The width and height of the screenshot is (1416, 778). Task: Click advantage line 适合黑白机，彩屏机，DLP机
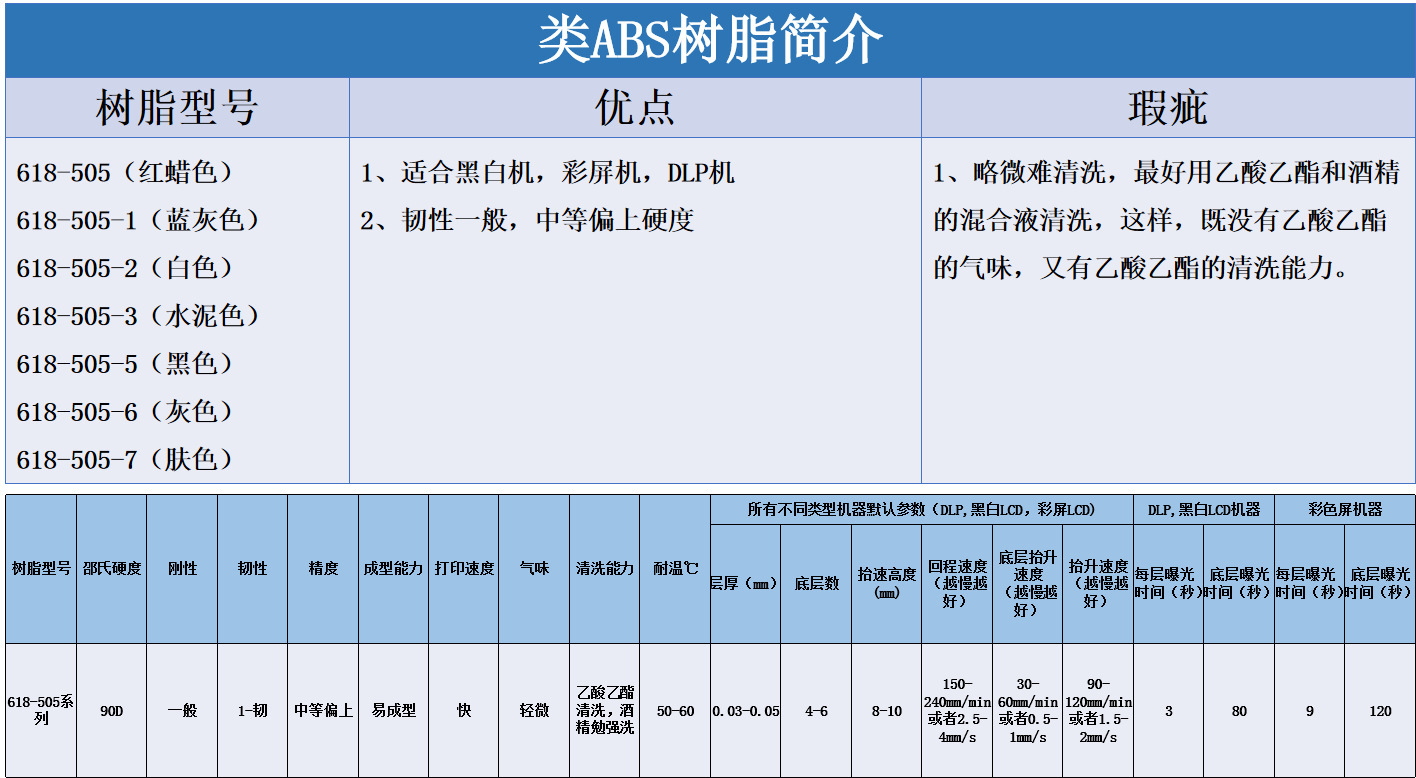pos(548,172)
